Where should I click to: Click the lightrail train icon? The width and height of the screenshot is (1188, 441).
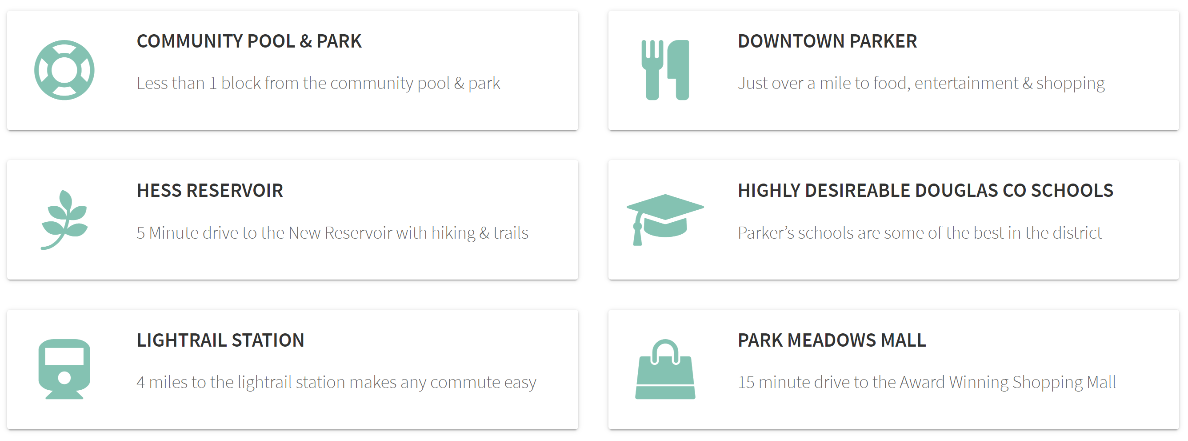click(64, 369)
